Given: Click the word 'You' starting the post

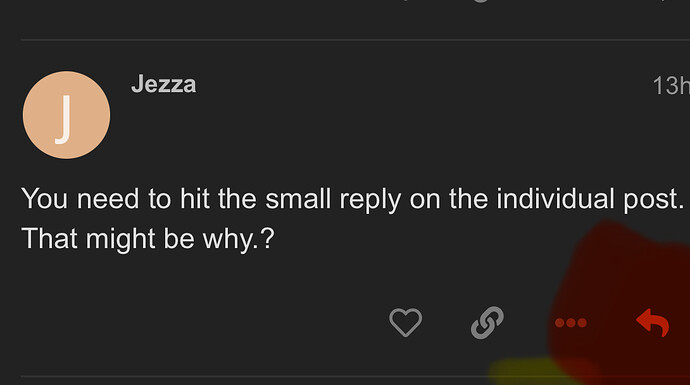Looking at the screenshot, I should [44, 198].
